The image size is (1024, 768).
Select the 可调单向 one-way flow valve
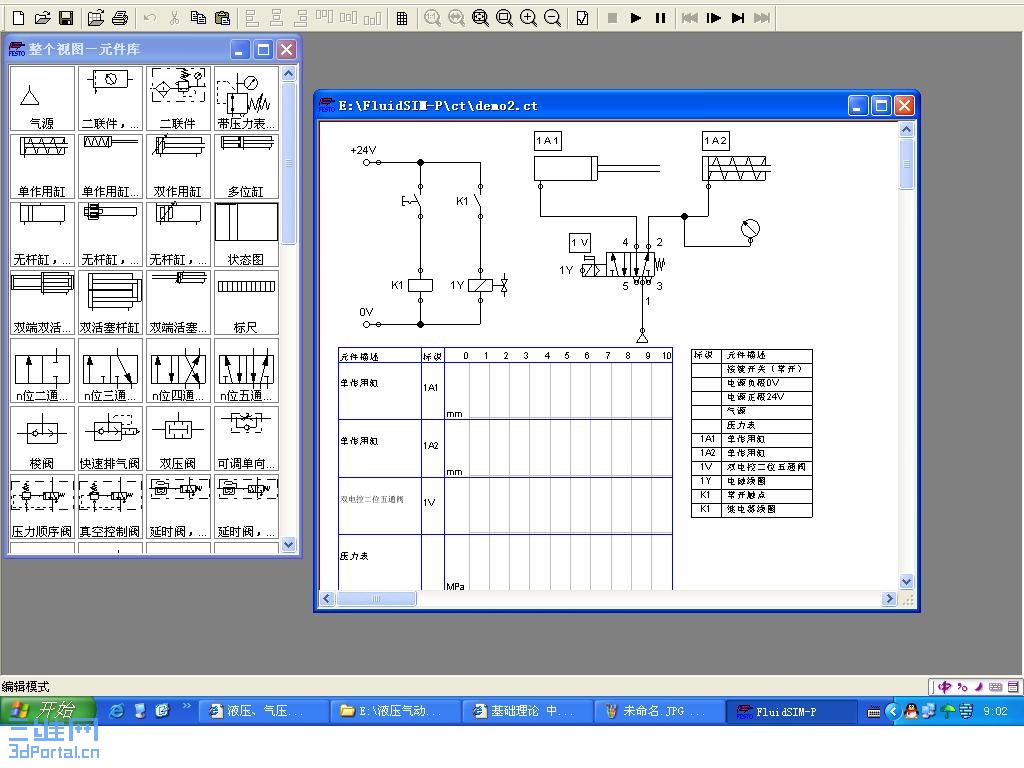coord(246,438)
